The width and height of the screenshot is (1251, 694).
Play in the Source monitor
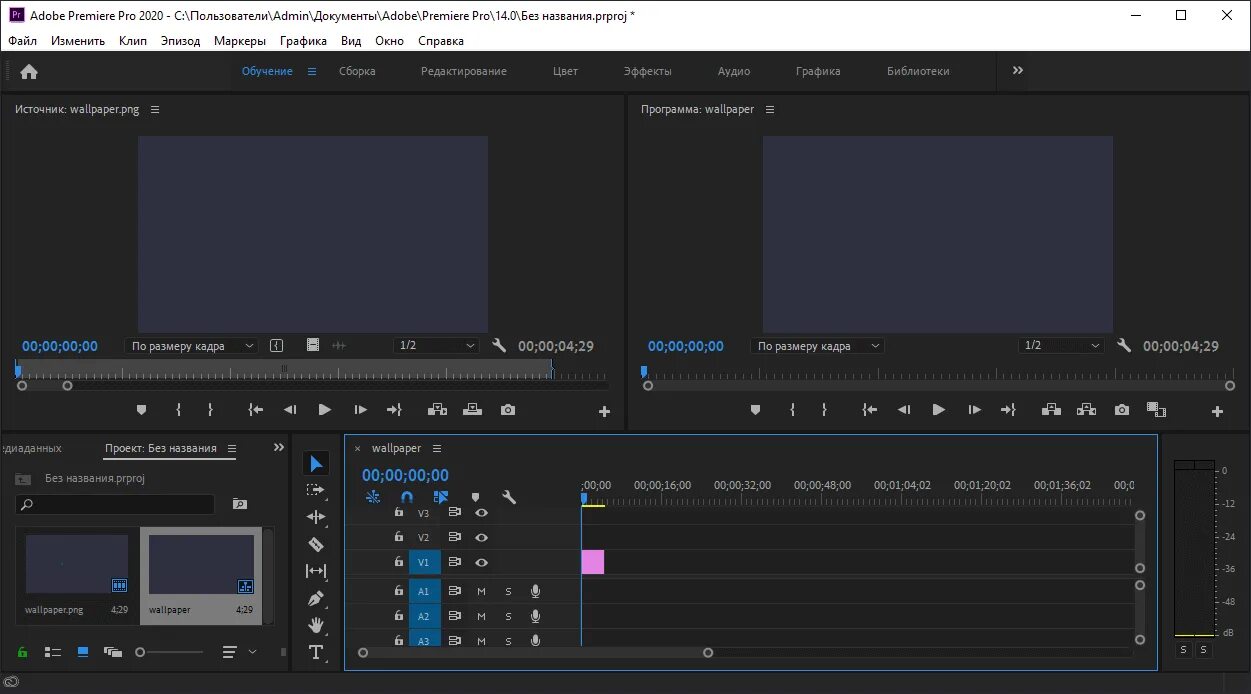click(x=324, y=410)
